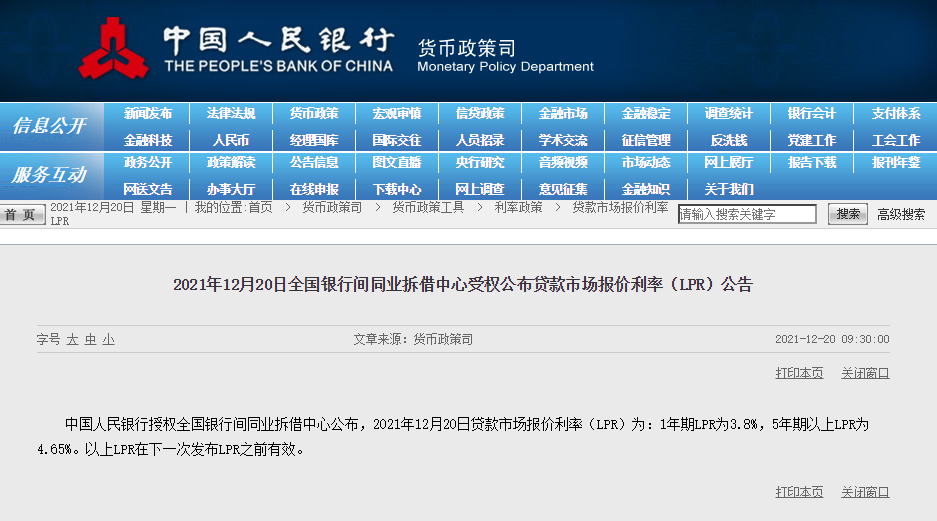Open 人员招录 menu item
This screenshot has height=521, width=937.
[480, 140]
